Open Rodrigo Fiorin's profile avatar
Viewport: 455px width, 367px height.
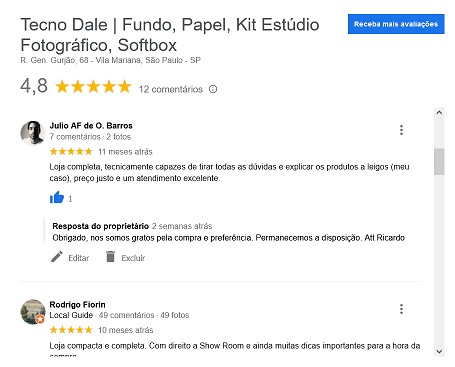click(33, 312)
